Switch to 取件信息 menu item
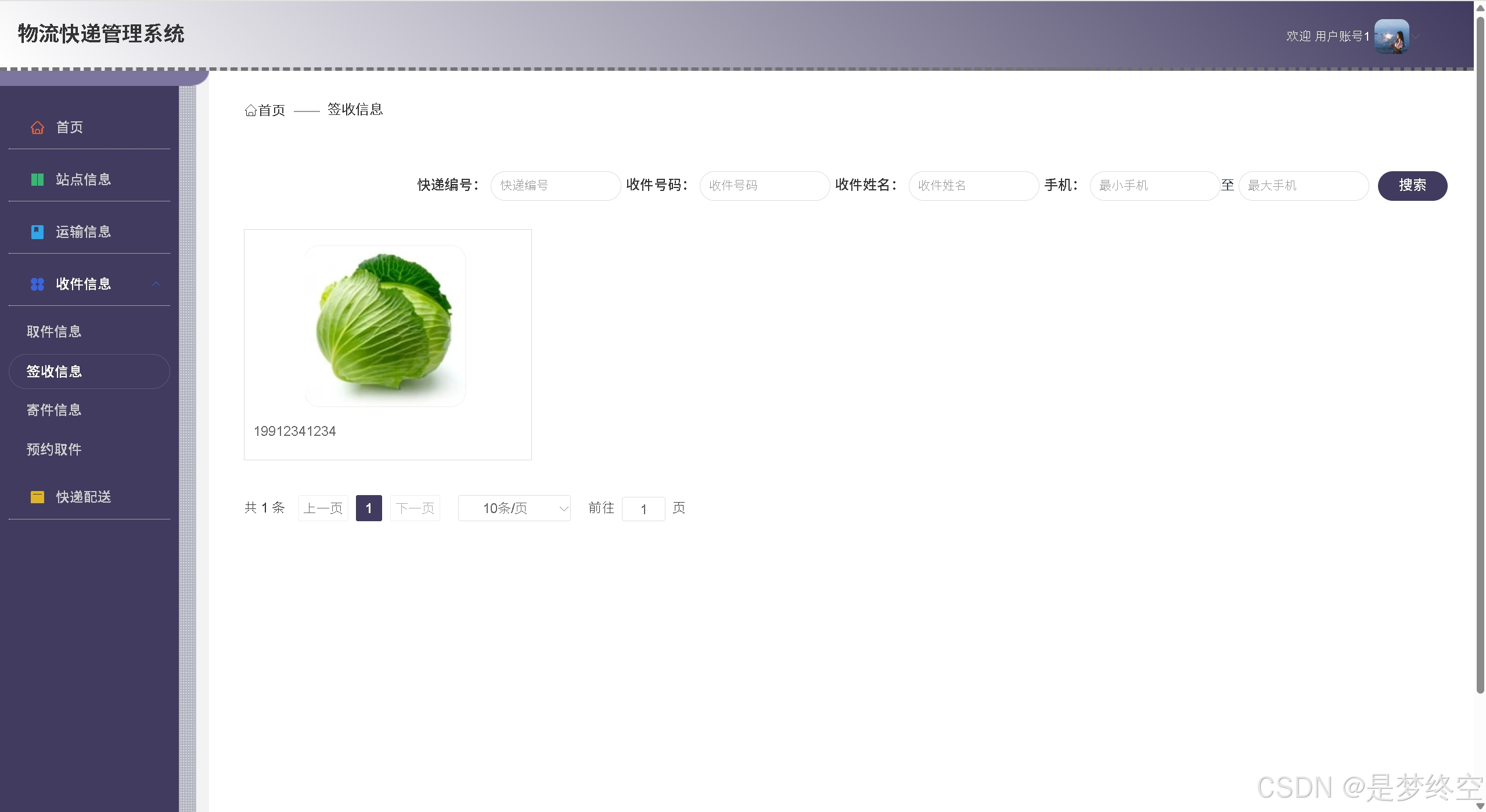The image size is (1486, 812). [53, 331]
